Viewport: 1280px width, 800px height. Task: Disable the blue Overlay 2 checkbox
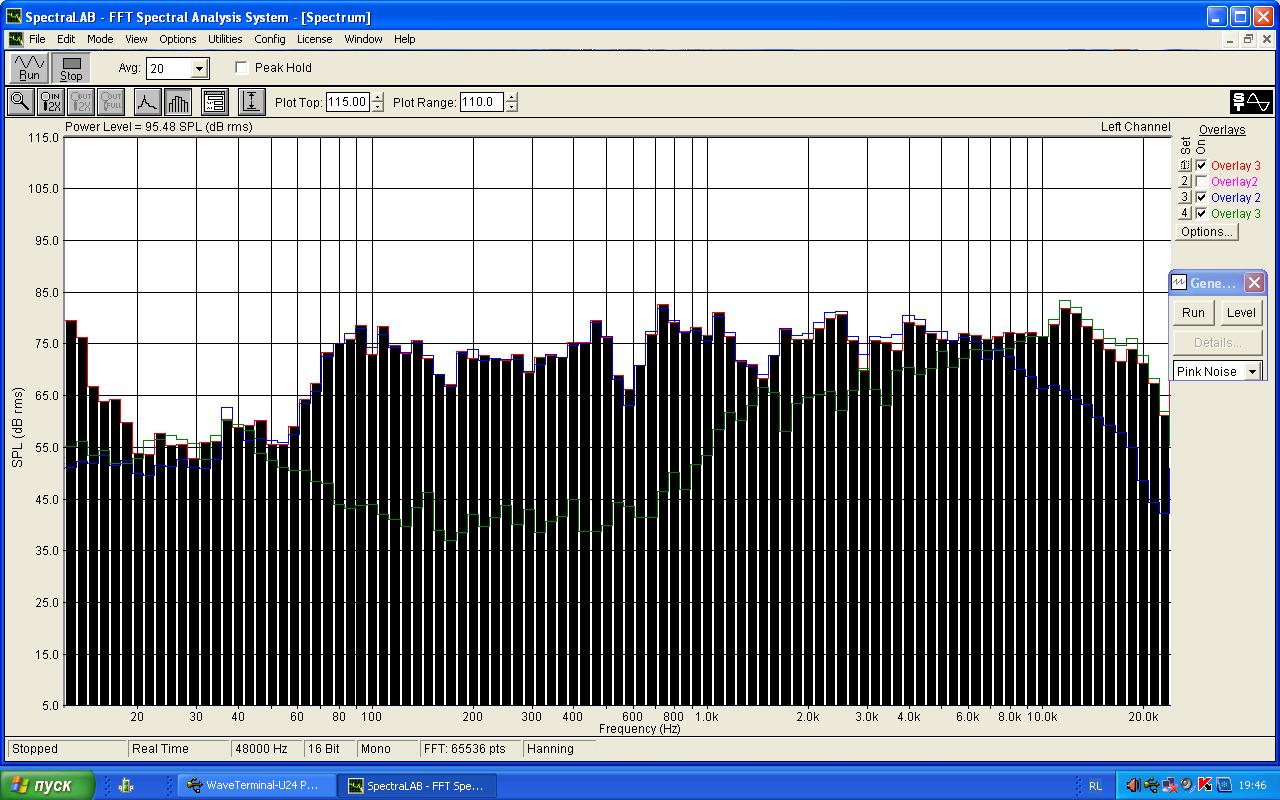(x=1201, y=198)
